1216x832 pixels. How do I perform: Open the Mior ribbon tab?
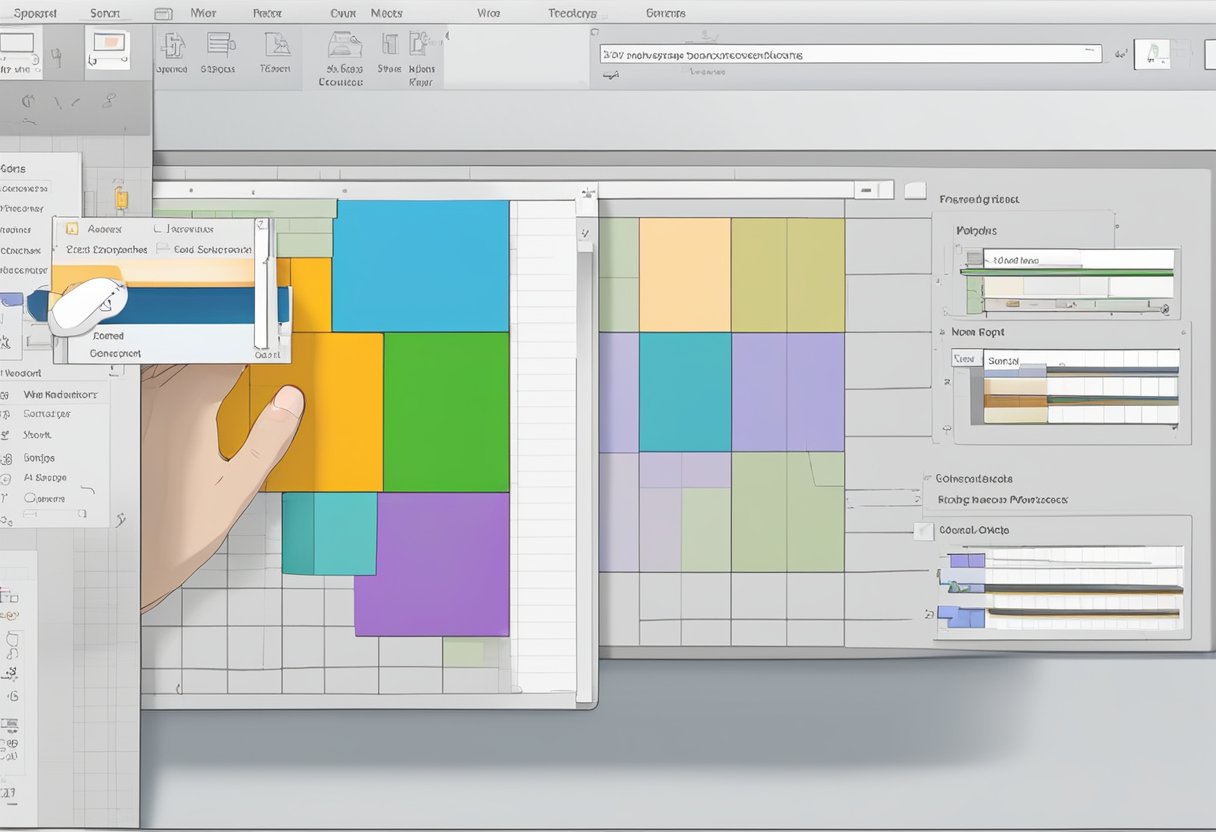(202, 13)
